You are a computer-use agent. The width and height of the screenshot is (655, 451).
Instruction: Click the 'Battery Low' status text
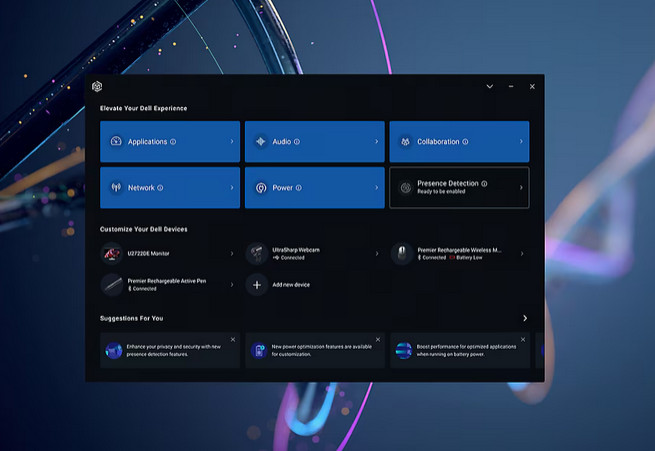[x=469, y=258]
